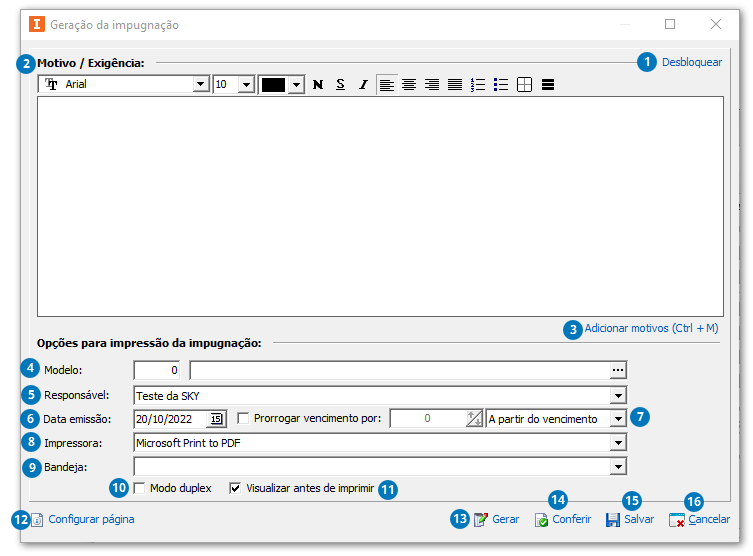Click the Modelo description field
Screen dimensions: 753x556
pyautogui.click(x=400, y=370)
